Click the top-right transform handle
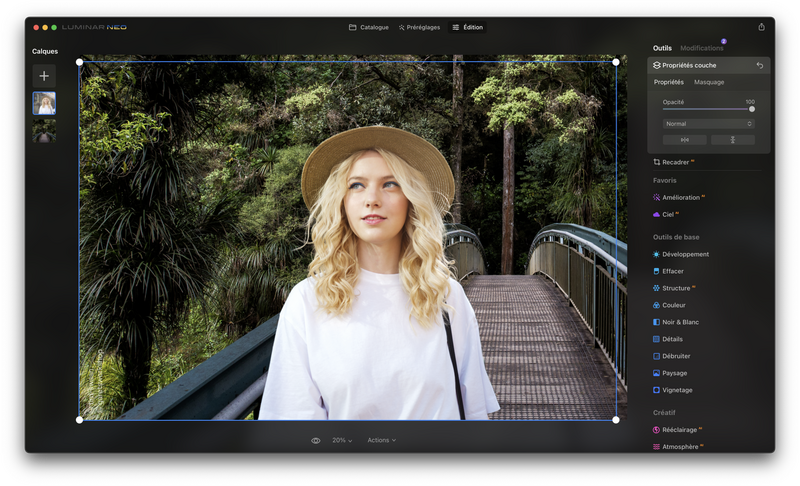800x486 pixels. pos(616,62)
